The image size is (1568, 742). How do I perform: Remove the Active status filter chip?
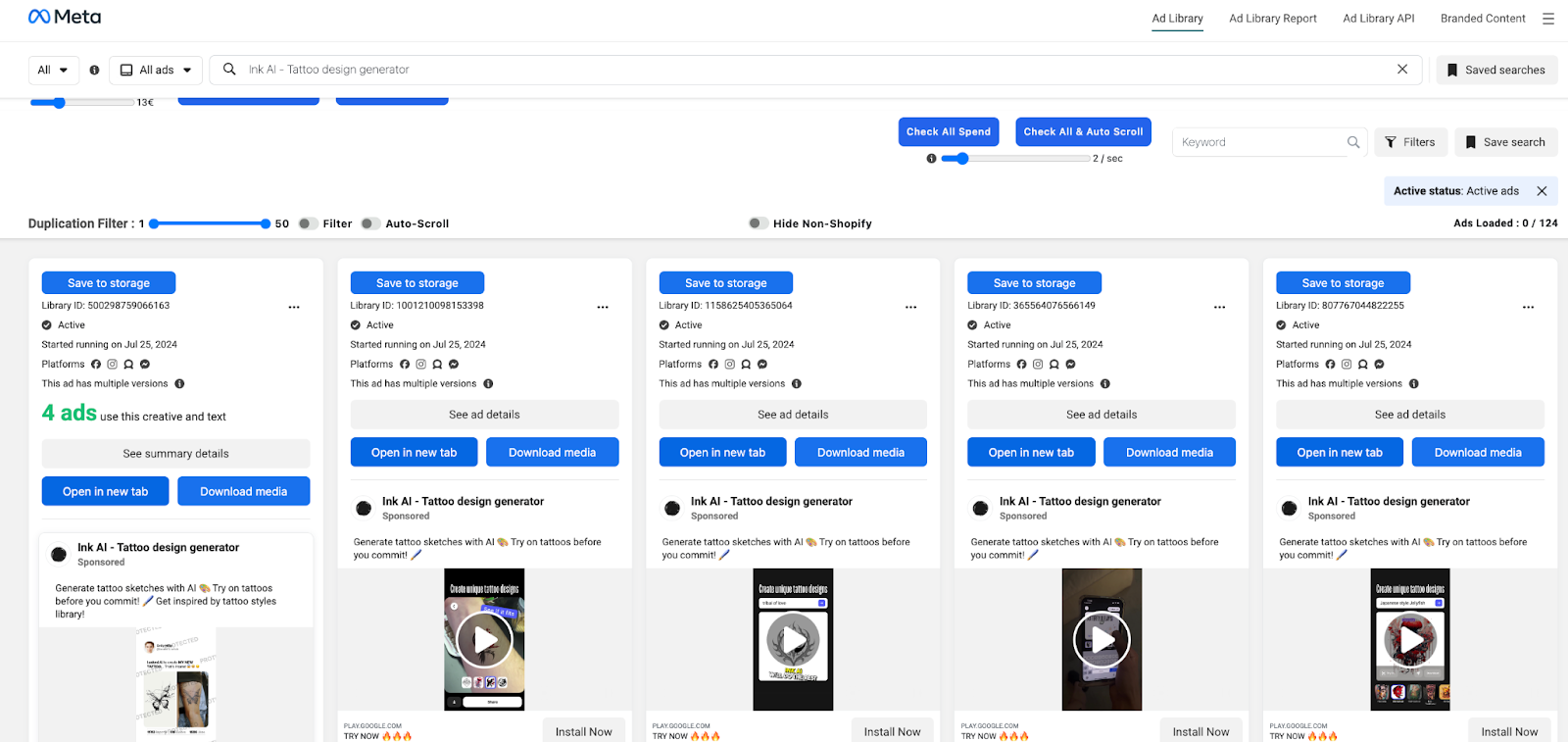[1542, 191]
